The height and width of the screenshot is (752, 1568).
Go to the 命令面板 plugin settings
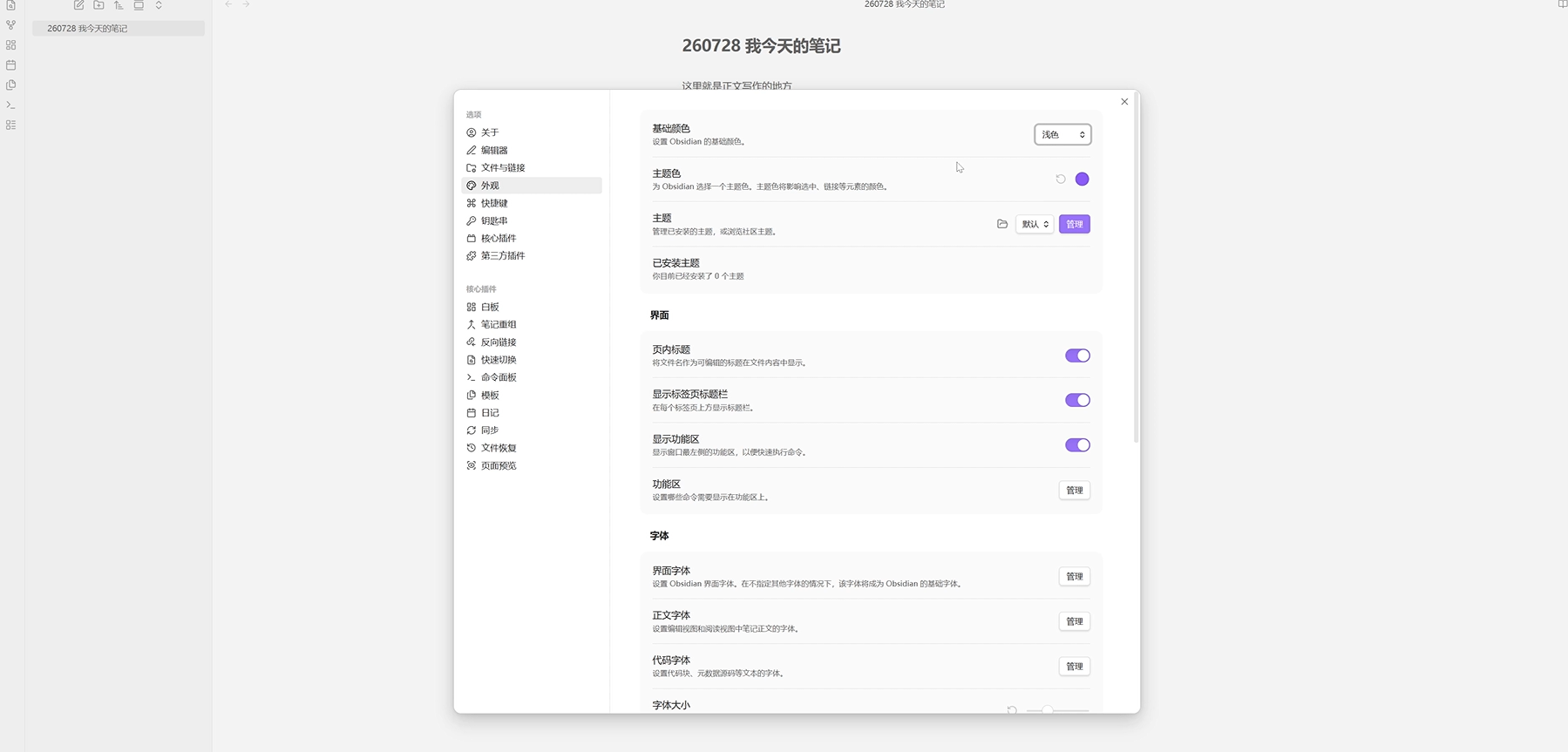[532, 377]
